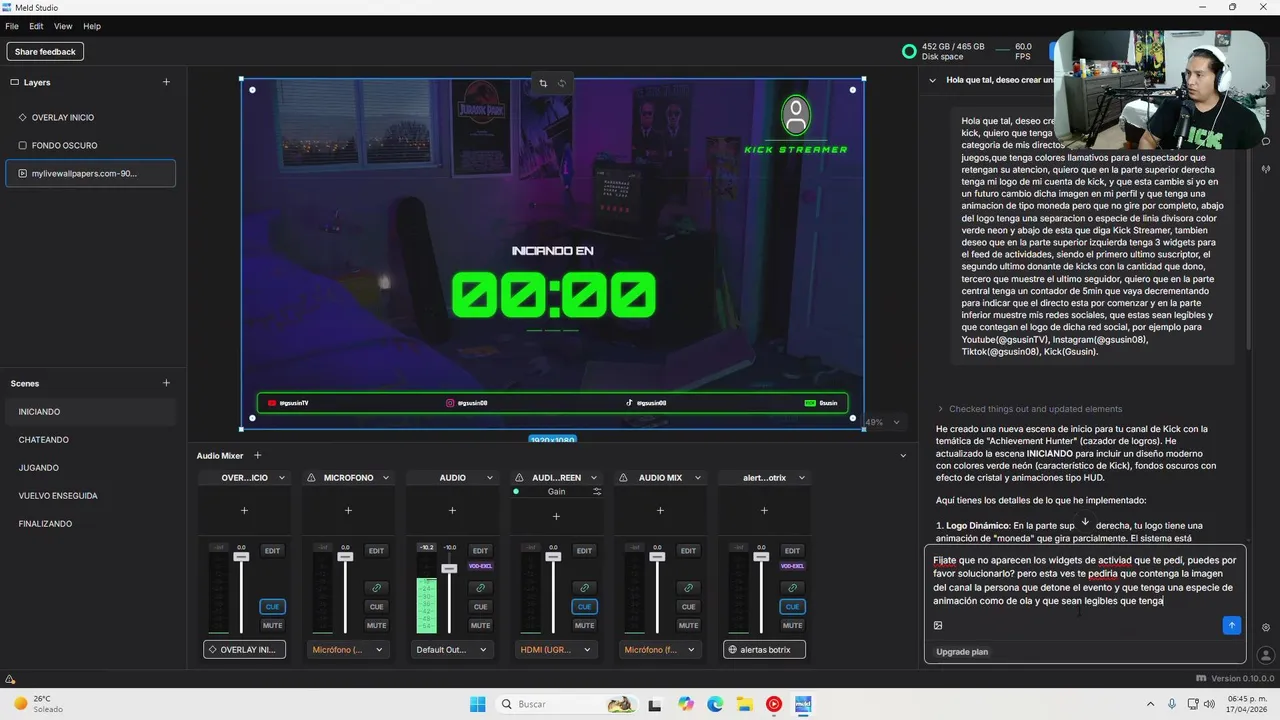Send the chat message with the blue arrow
1280x720 pixels.
tap(1231, 625)
